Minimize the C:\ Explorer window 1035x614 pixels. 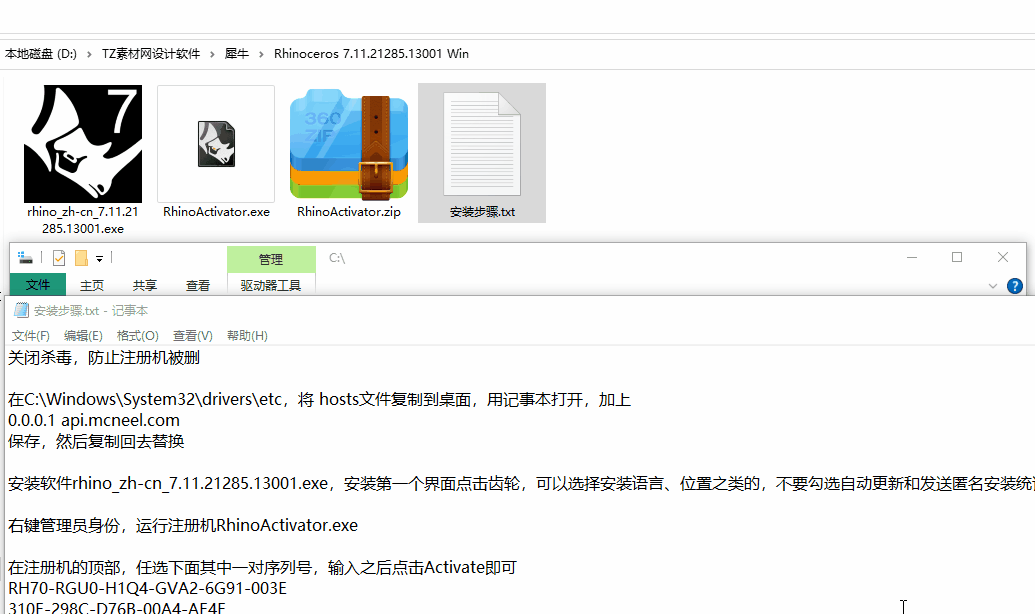coord(912,257)
